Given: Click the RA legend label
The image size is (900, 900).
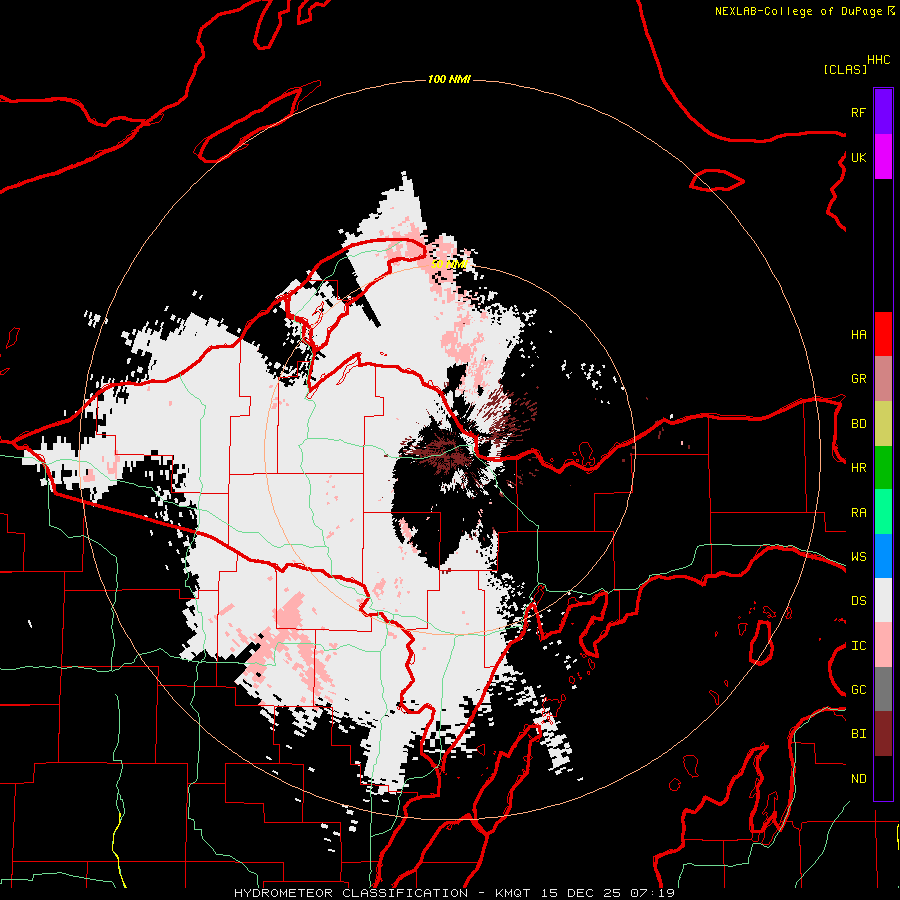Looking at the screenshot, I should (858, 513).
